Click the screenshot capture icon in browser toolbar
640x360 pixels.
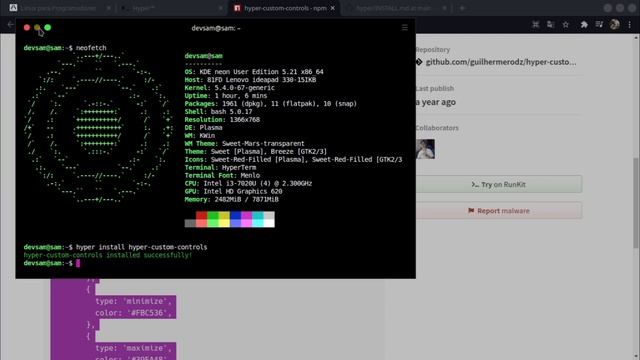coord(536,24)
